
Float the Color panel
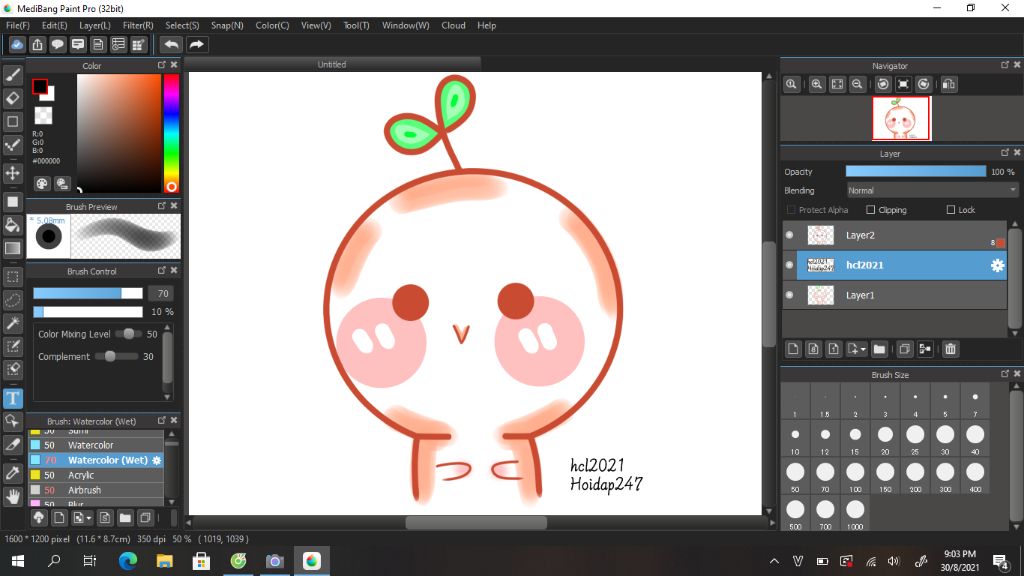[161, 65]
